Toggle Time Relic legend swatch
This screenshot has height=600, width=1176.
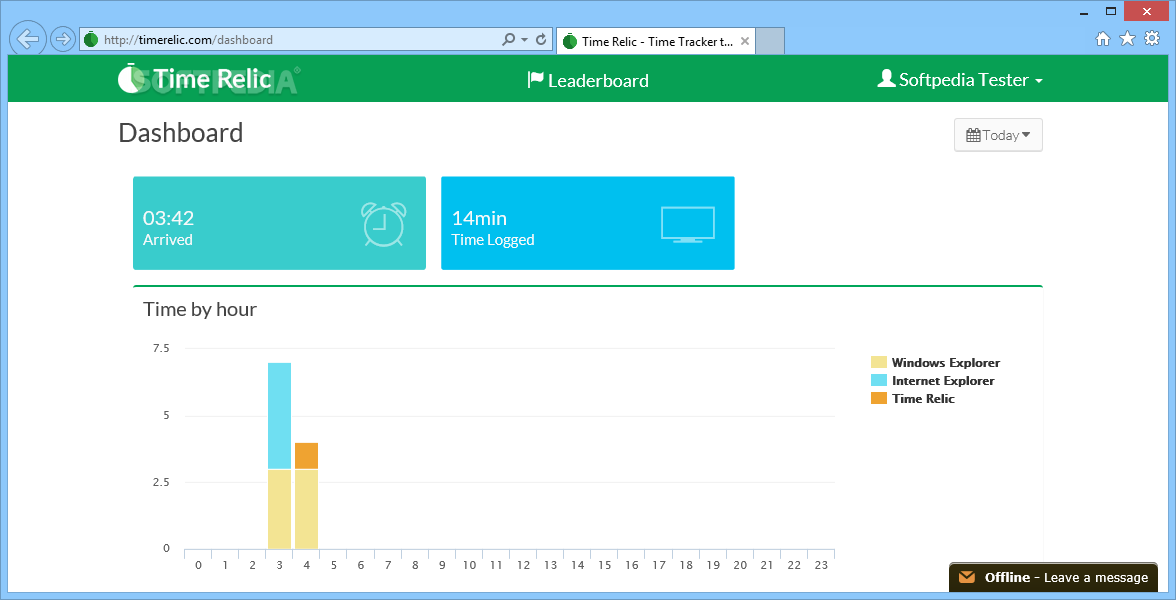(x=878, y=398)
